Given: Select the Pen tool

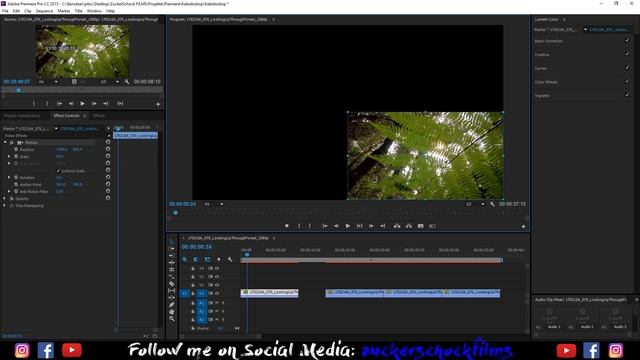Looking at the screenshot, I should [x=171, y=304].
